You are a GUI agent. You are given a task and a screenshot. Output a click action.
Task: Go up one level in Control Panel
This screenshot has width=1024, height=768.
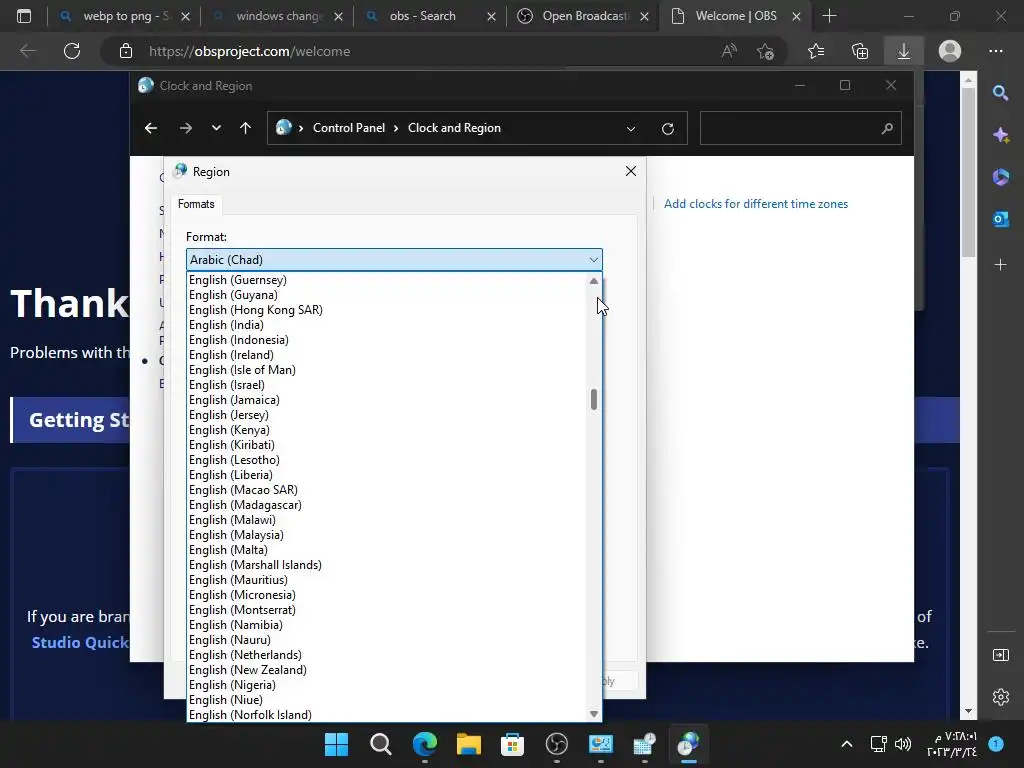click(x=245, y=128)
